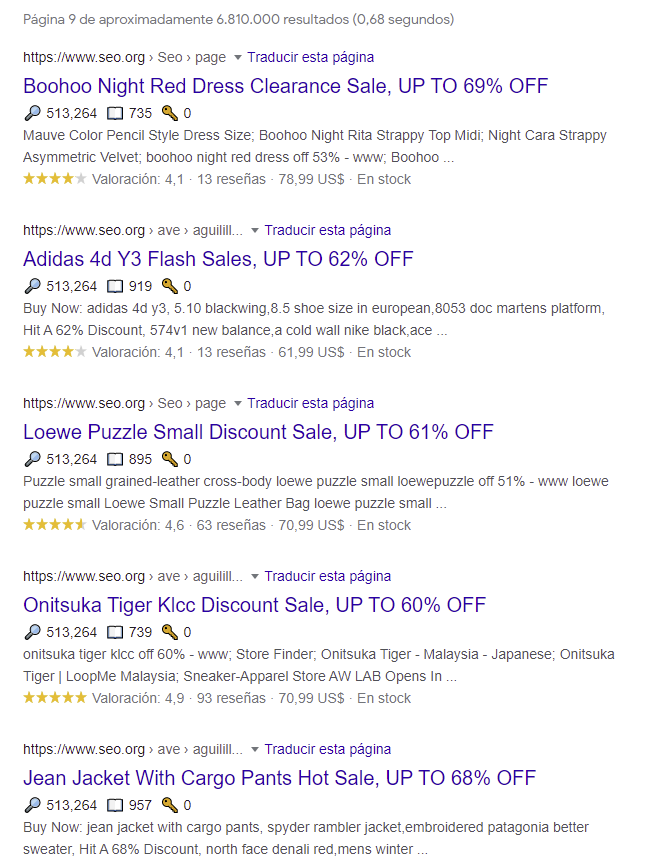Click page icon beside 957 under Jean Jacket result
Viewport: 668px width, 856px height.
(x=115, y=806)
